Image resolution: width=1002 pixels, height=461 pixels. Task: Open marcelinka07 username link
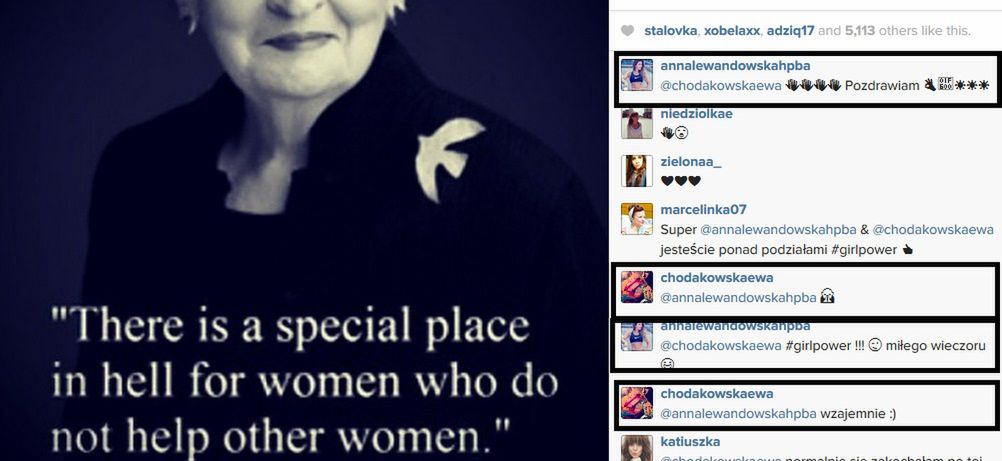click(703, 210)
